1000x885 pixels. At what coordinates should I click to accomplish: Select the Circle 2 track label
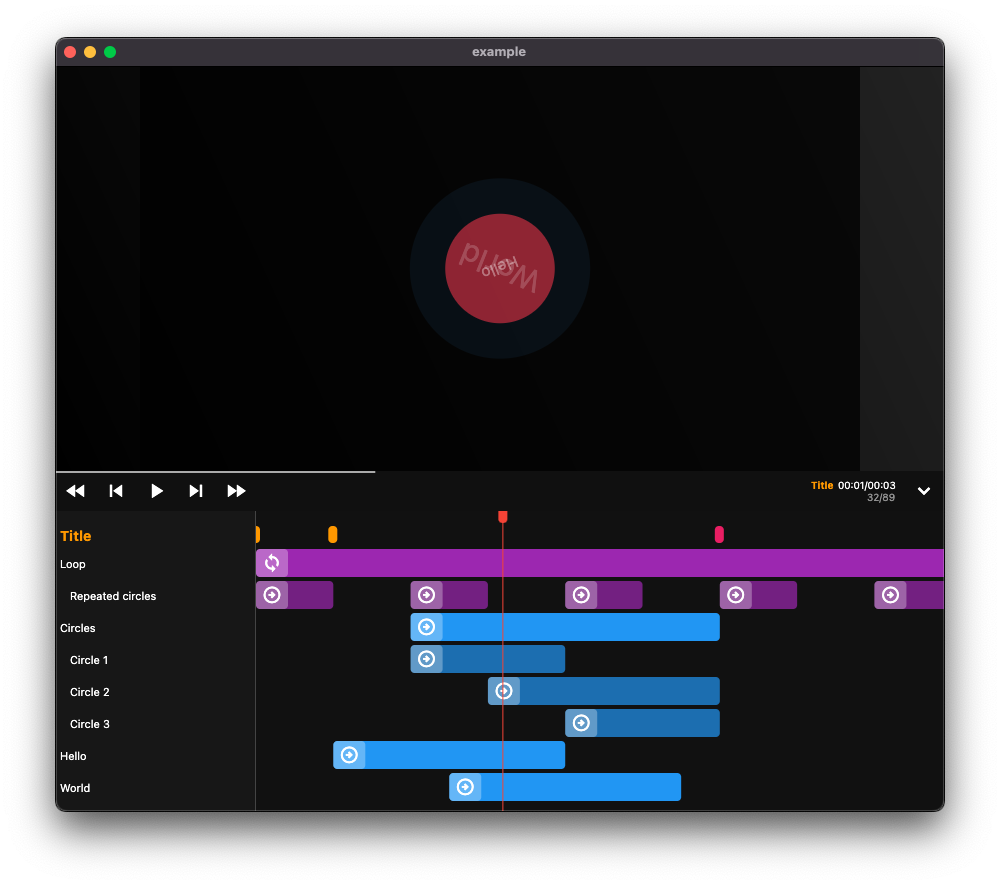[90, 692]
